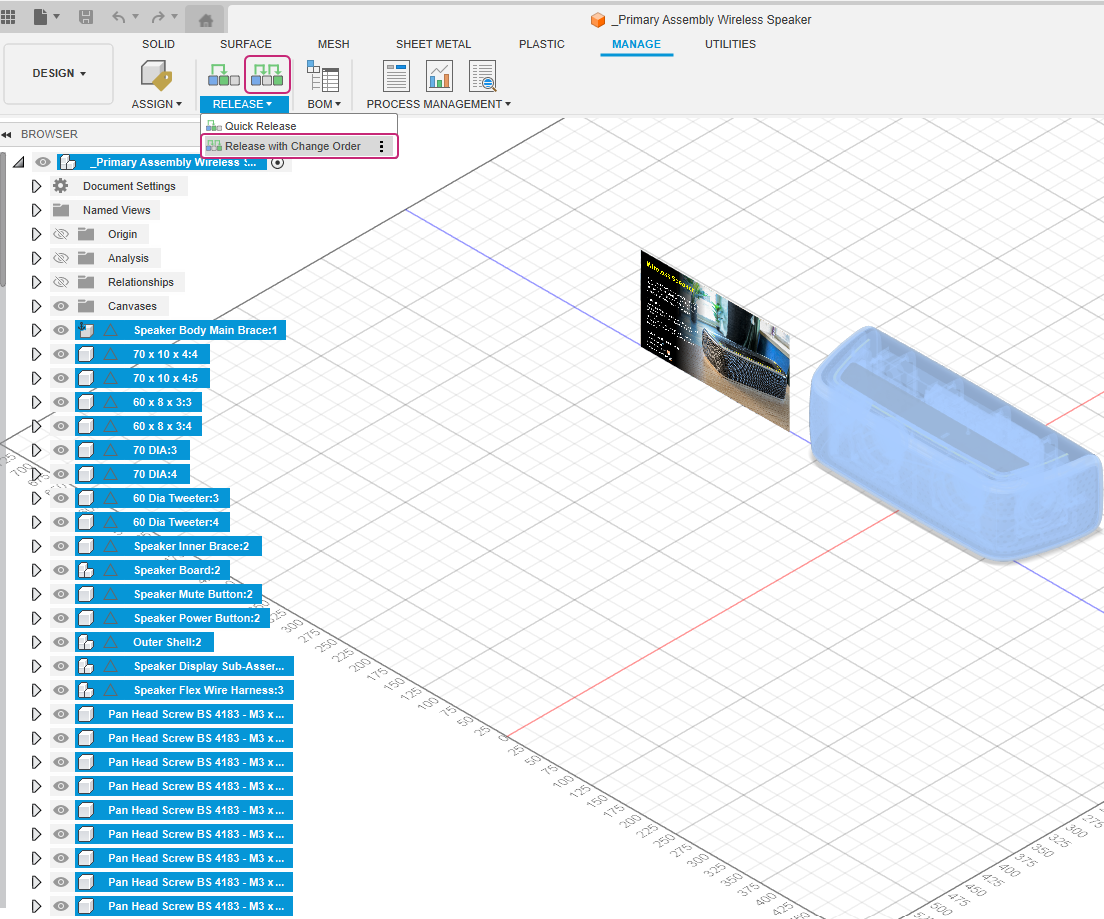1104x919 pixels.
Task: Switch to the MESH tab
Action: [x=334, y=44]
